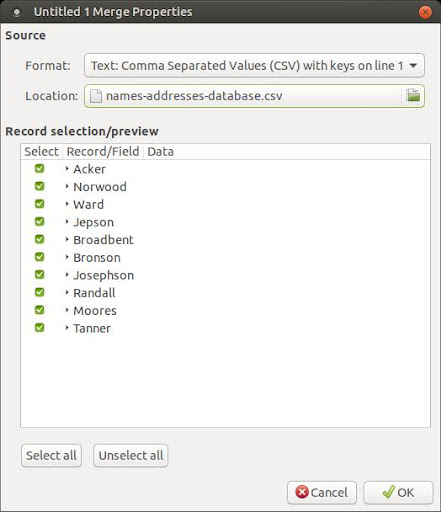Expand the Norwood record row
Screen dimensions: 441x512
click(67, 186)
